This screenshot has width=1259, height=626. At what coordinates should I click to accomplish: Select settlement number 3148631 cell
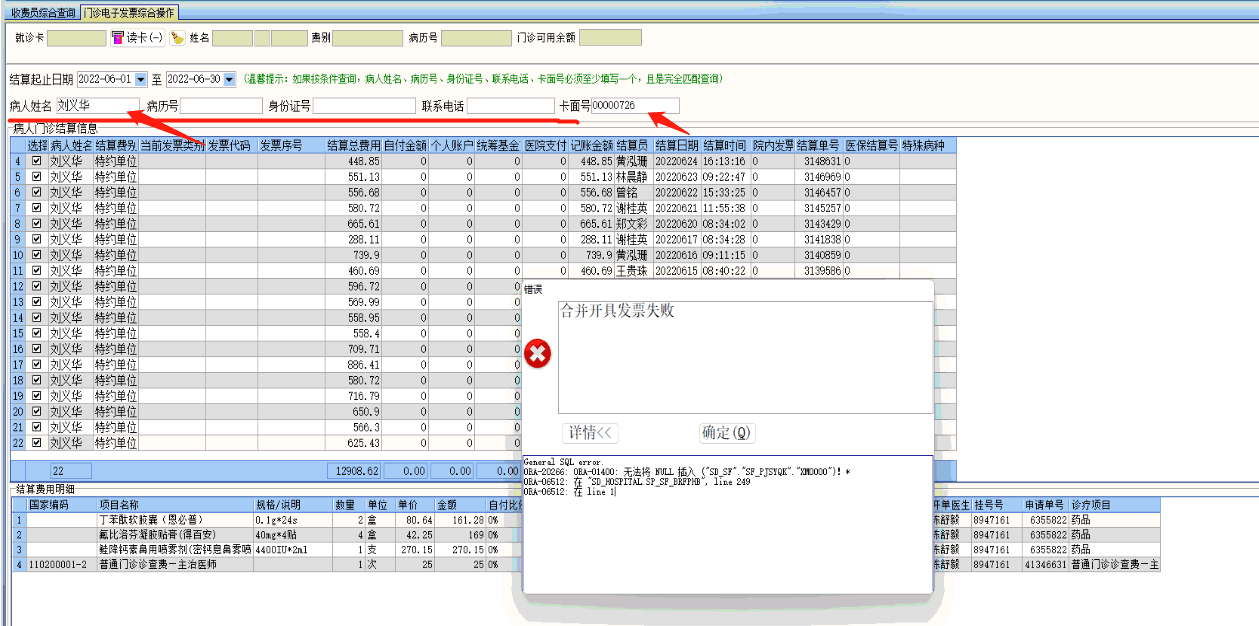(x=820, y=161)
